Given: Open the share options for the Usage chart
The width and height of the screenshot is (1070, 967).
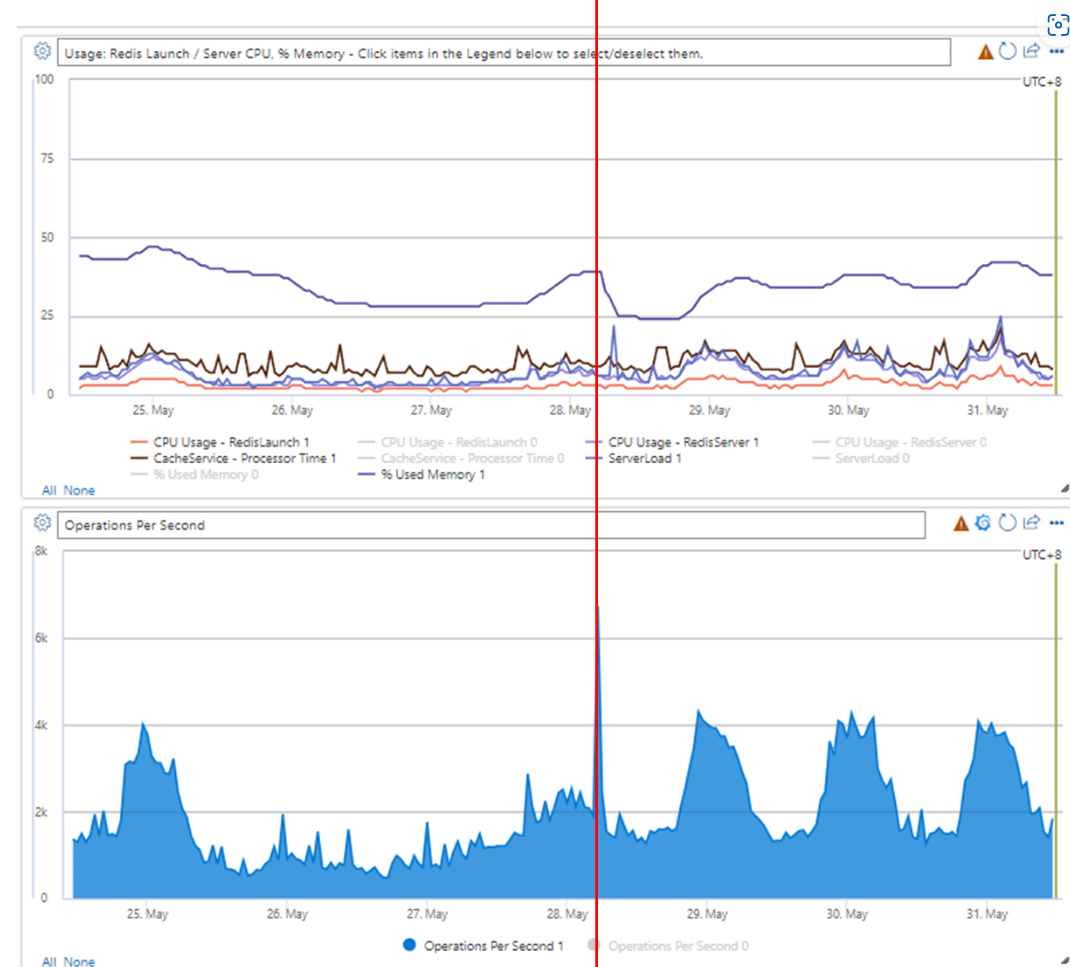Looking at the screenshot, I should coord(1031,51).
